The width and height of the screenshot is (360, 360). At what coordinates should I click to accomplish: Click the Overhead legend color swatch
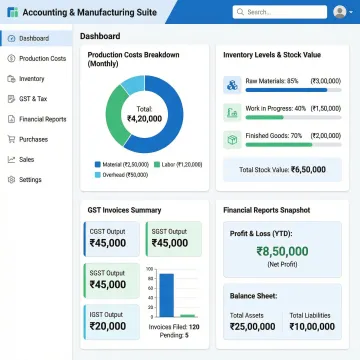click(98, 175)
